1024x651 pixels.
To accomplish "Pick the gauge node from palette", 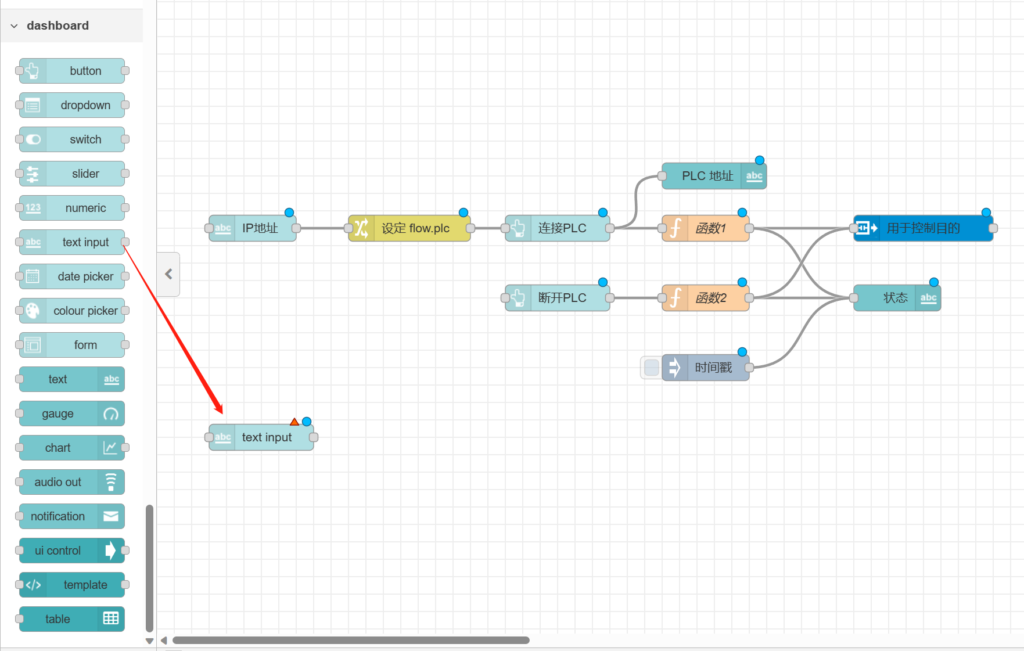I will (72, 414).
